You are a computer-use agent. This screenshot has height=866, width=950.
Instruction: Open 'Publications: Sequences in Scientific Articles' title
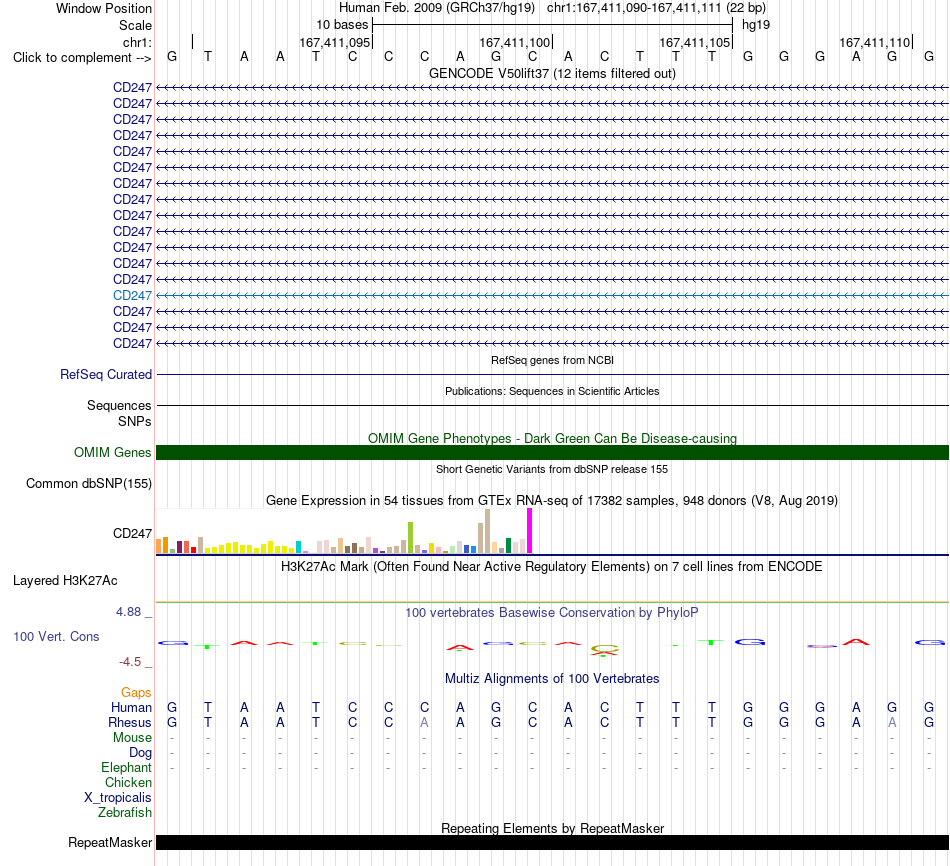[x=552, y=391]
